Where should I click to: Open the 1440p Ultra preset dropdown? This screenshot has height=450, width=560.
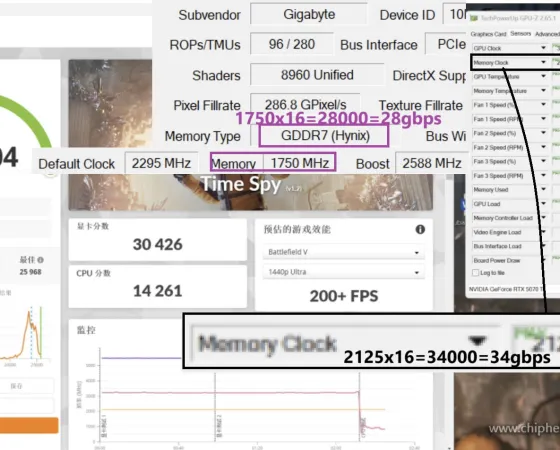(x=344, y=272)
